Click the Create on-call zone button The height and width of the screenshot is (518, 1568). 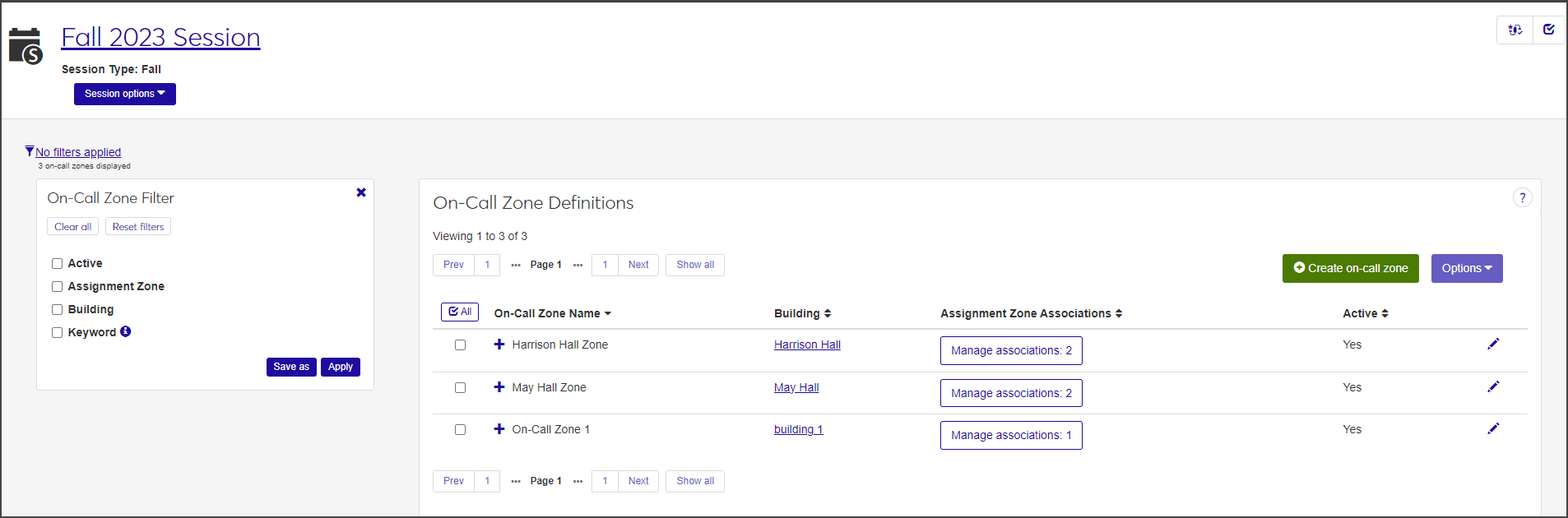tap(1350, 269)
